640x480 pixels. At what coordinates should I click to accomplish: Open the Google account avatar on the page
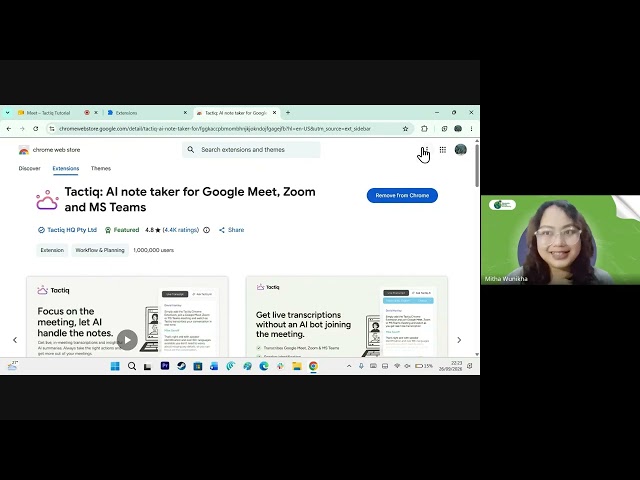pyautogui.click(x=460, y=150)
